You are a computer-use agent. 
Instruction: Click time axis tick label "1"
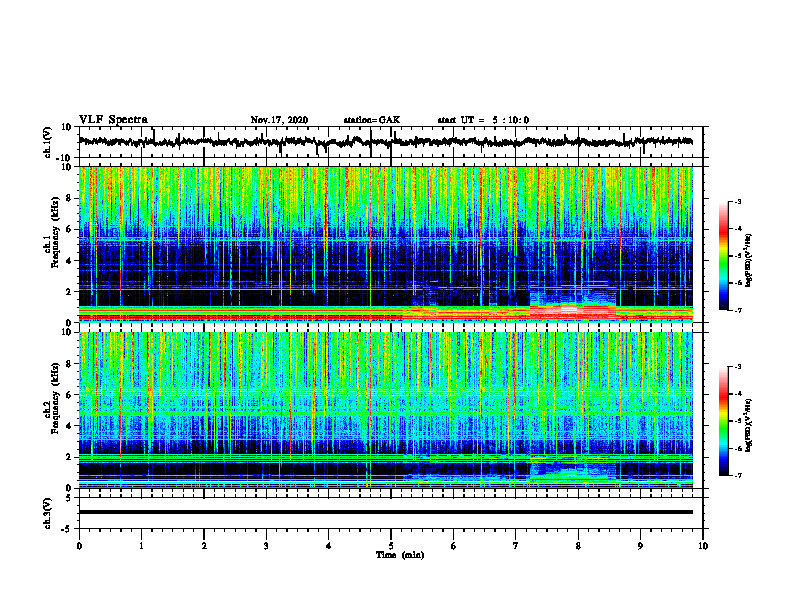coord(141,546)
